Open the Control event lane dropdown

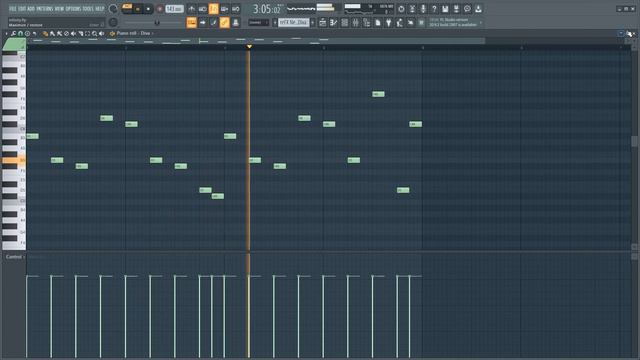coord(15,257)
